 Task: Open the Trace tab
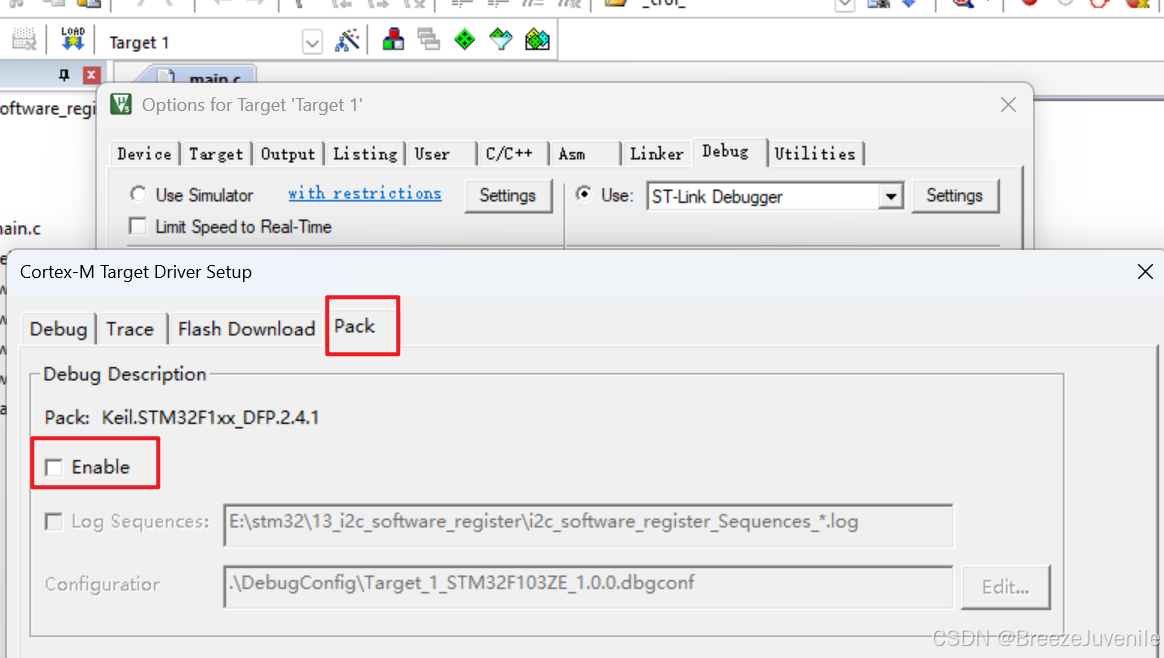pyautogui.click(x=131, y=329)
